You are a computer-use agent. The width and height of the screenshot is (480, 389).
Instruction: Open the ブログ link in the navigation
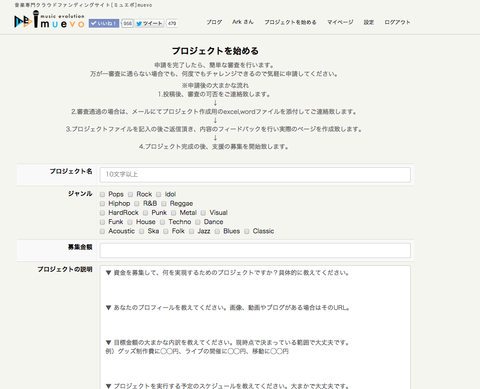(214, 22)
